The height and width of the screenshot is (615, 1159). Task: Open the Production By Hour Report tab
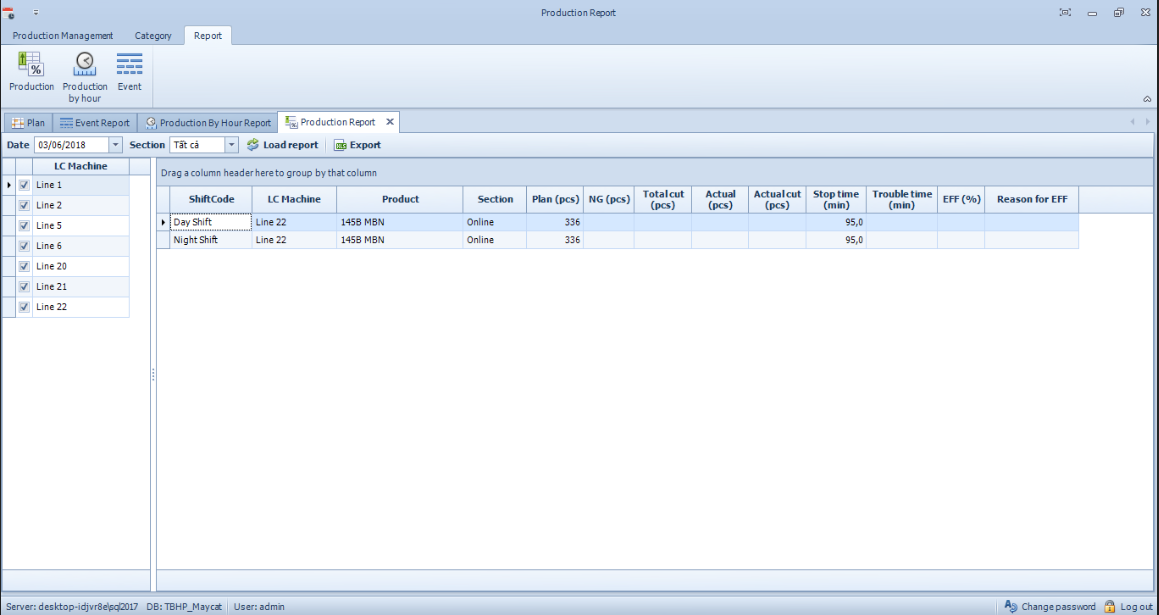pyautogui.click(x=208, y=123)
